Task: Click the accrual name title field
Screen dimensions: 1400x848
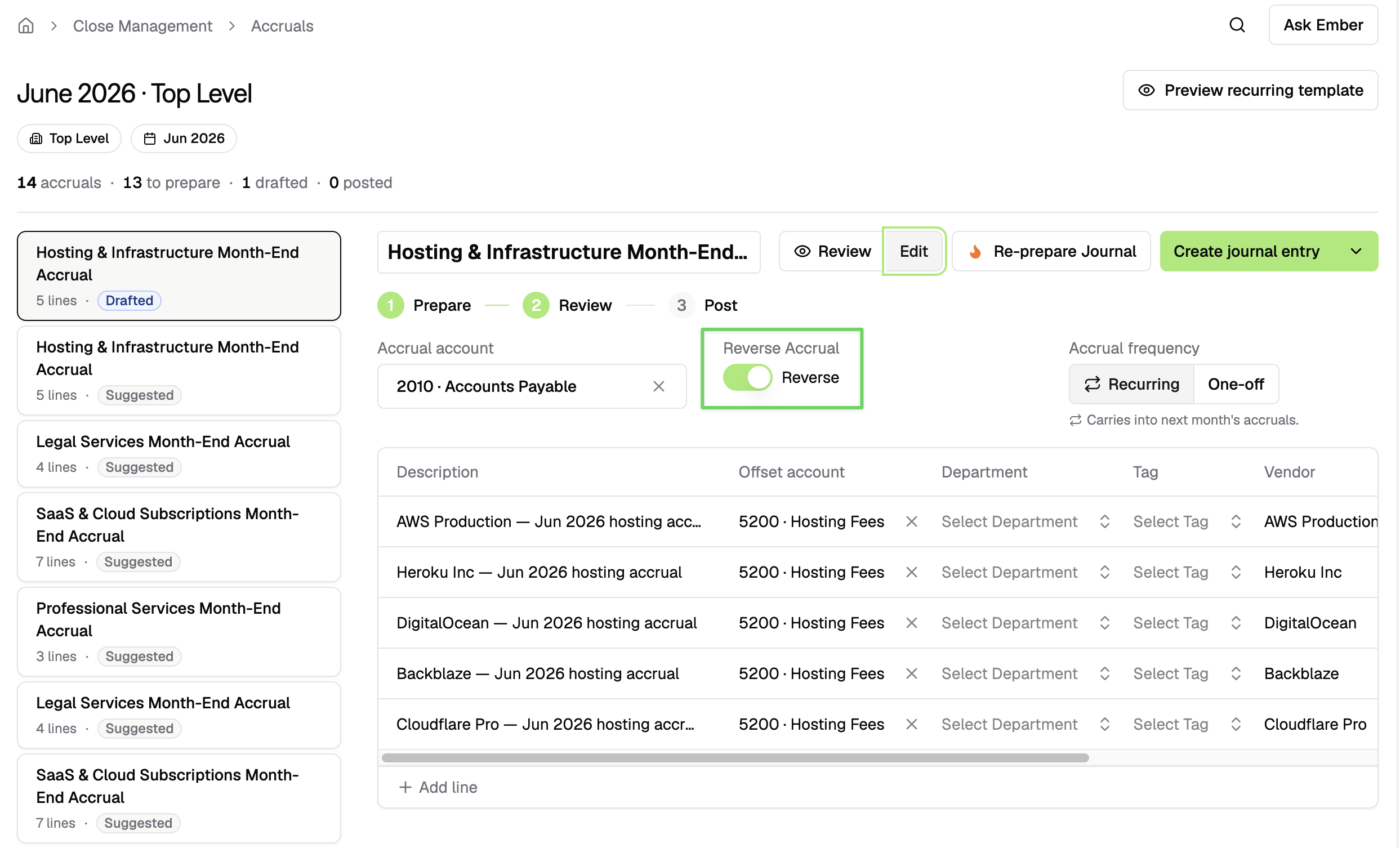Action: 569,252
